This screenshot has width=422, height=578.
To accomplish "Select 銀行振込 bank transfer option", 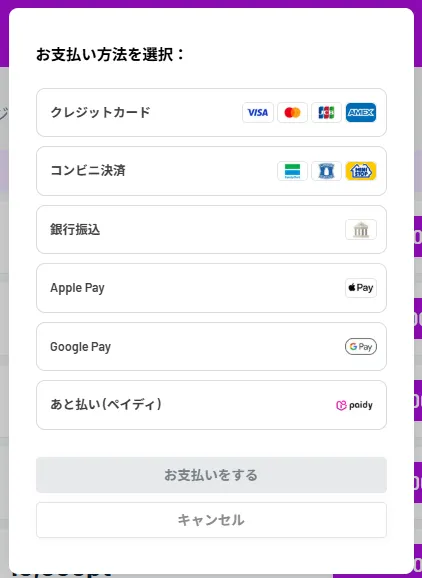I will point(211,230).
